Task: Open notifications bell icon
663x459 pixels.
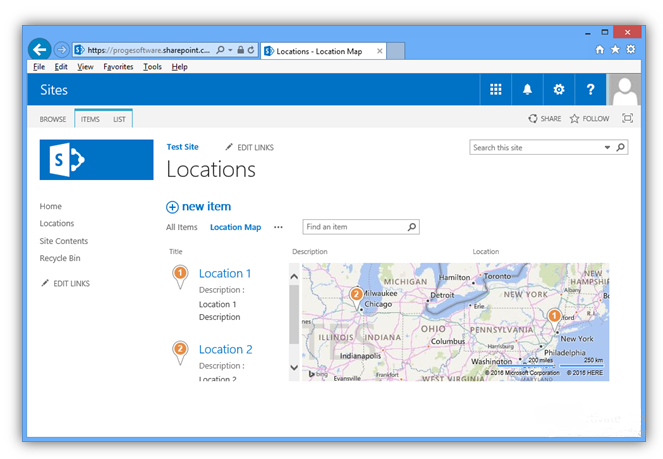Action: pyautogui.click(x=527, y=89)
